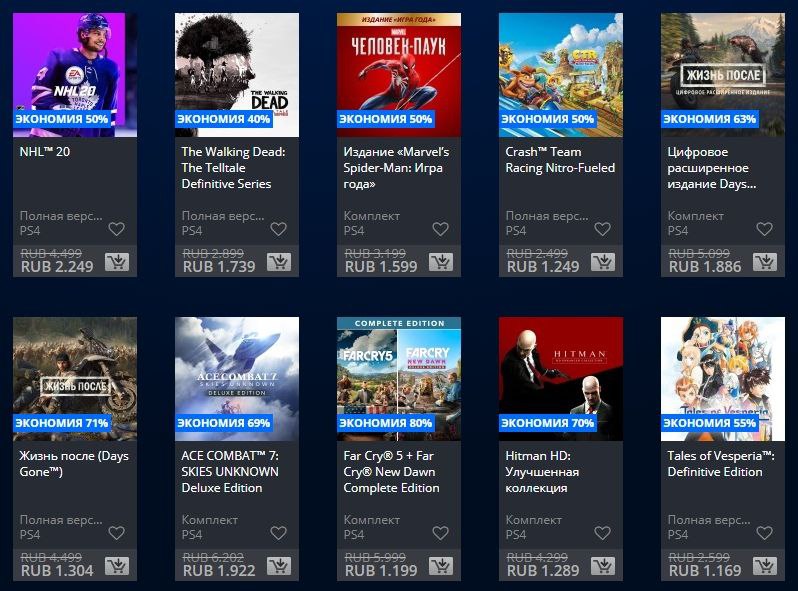Add ACE COMBAT 7 Deluxe Edition to cart

(x=279, y=566)
